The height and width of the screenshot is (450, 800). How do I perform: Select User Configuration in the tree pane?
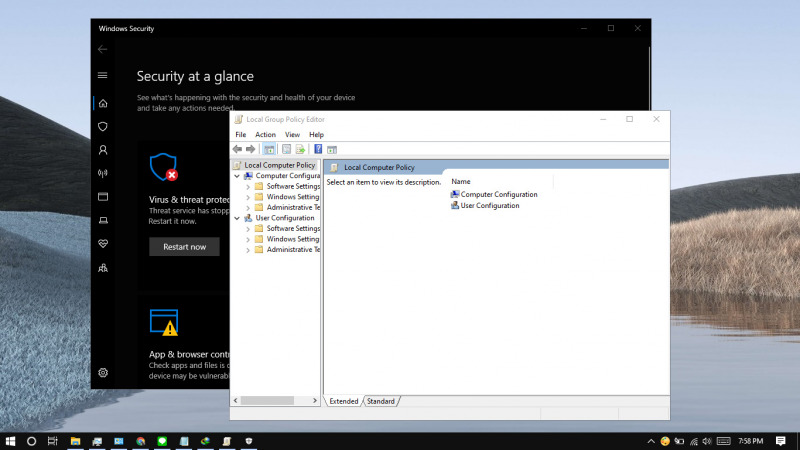tap(285, 218)
